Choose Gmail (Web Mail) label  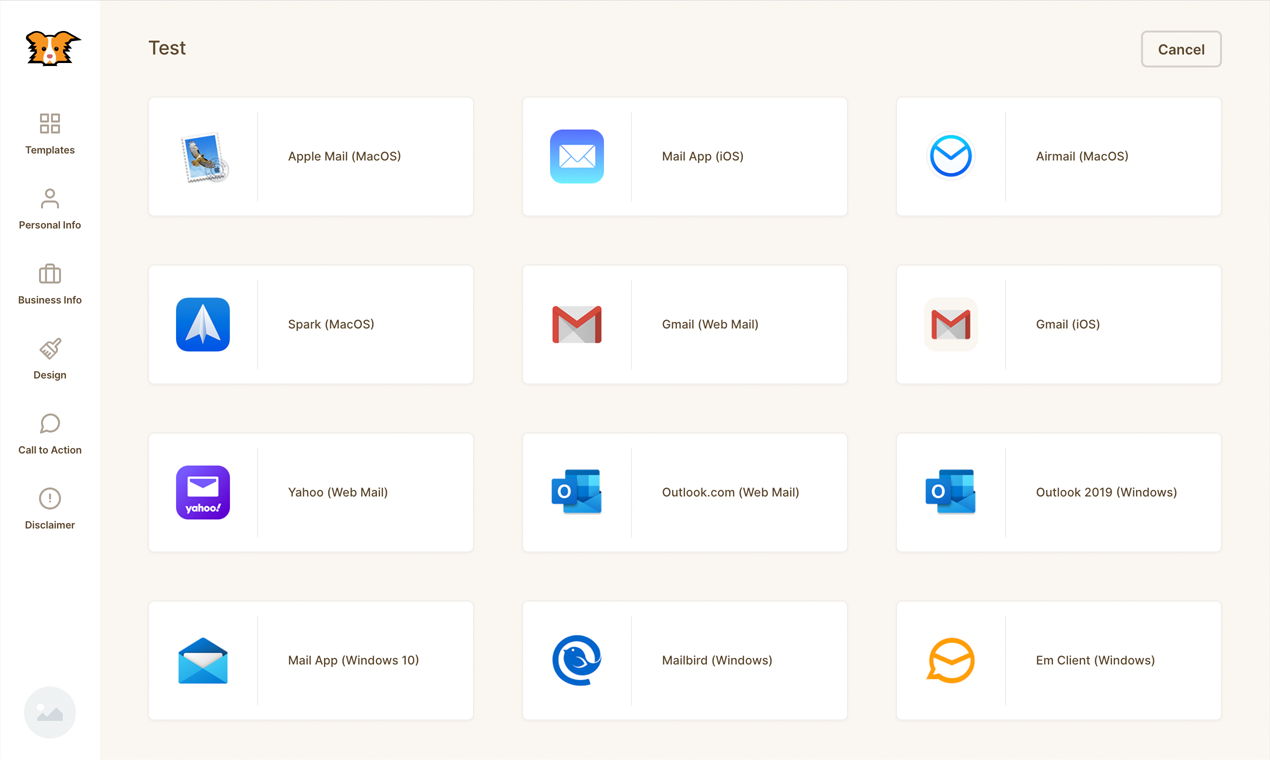click(710, 324)
